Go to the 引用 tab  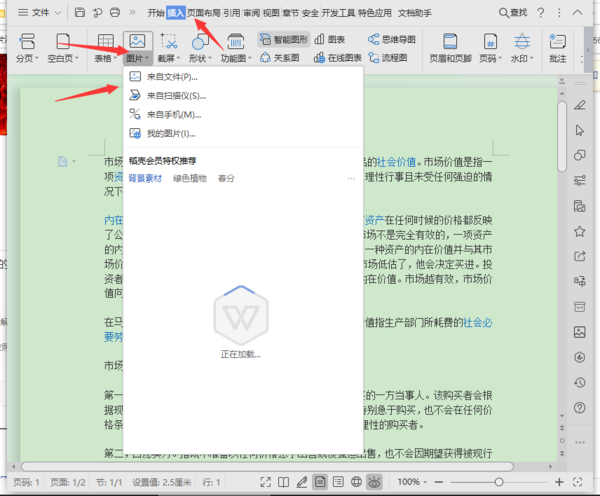[x=232, y=13]
